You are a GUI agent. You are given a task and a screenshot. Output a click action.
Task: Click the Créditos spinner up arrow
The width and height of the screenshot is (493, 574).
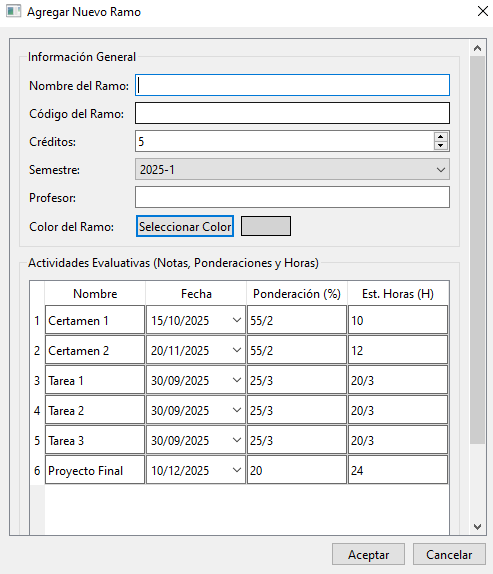click(441, 137)
